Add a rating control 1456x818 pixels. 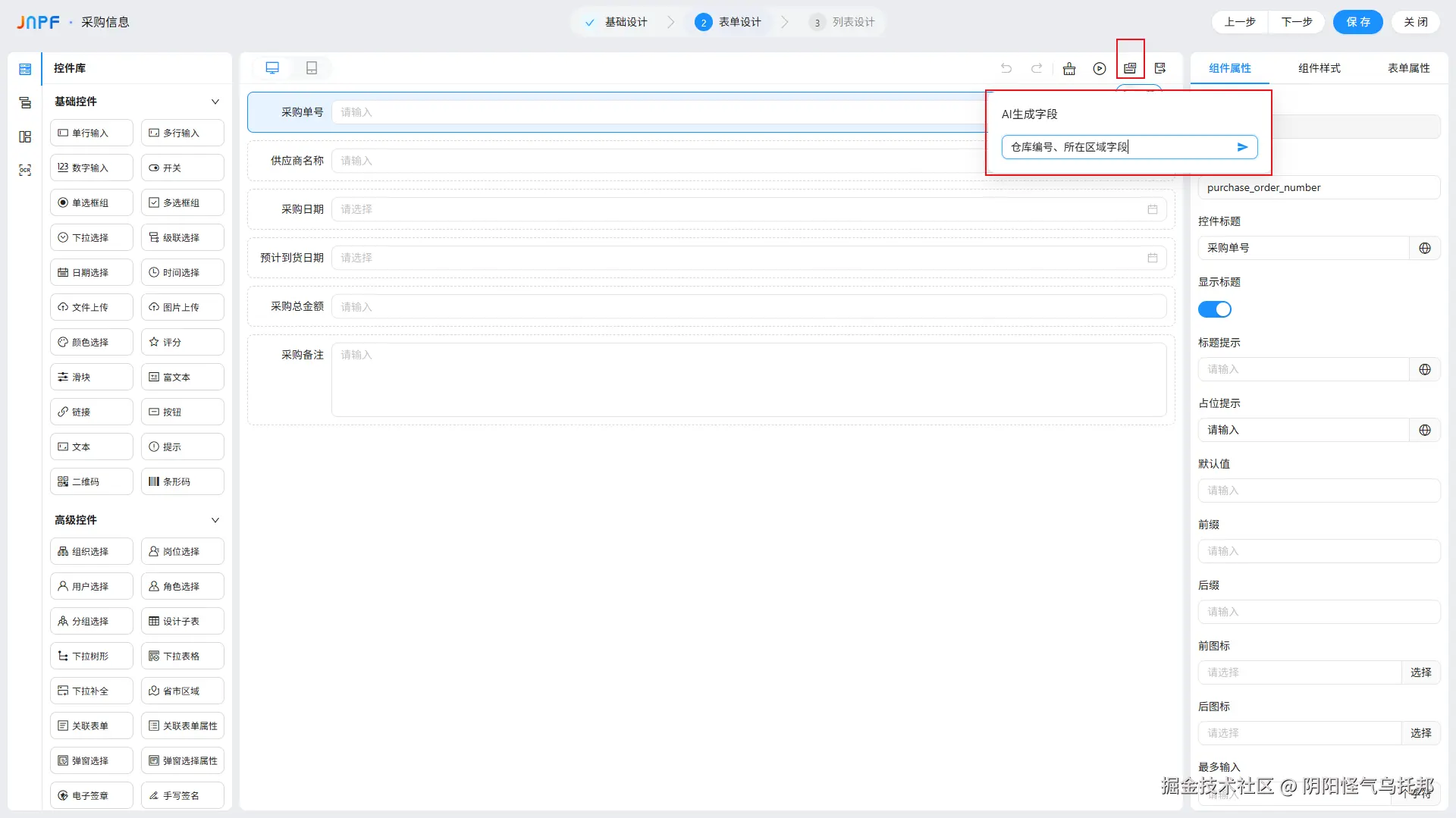[183, 342]
